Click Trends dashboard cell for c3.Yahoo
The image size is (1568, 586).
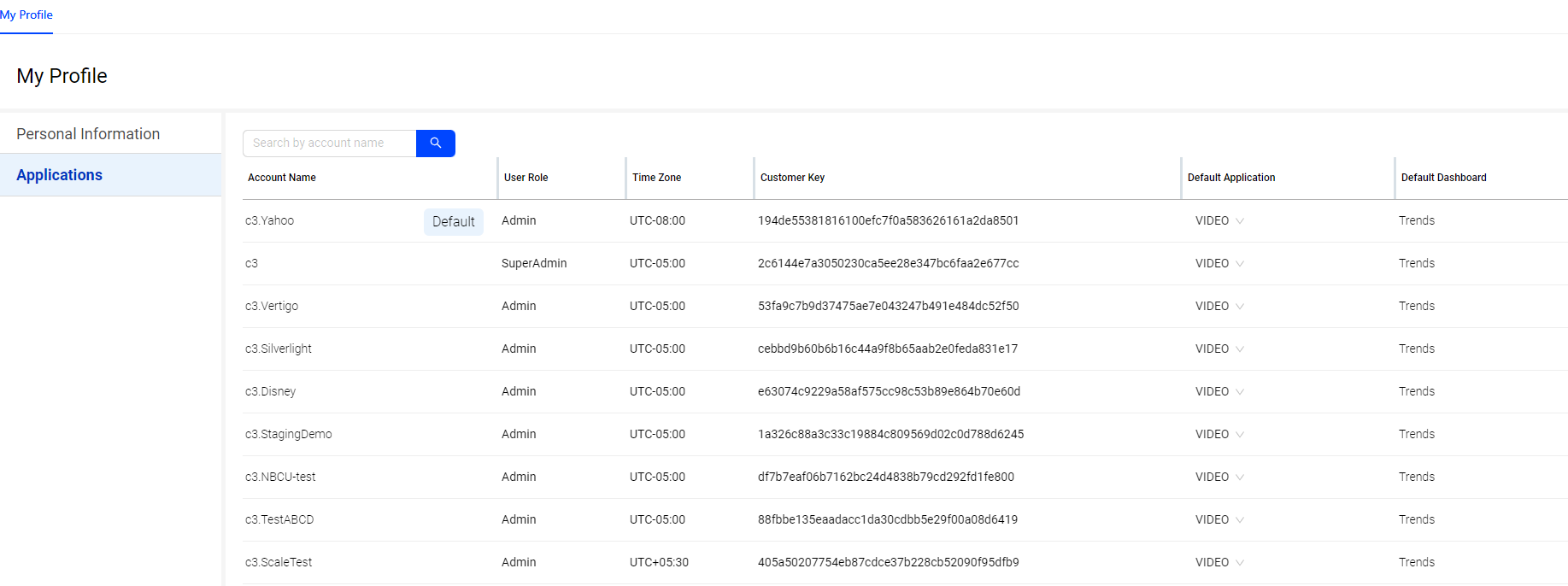(x=1417, y=220)
